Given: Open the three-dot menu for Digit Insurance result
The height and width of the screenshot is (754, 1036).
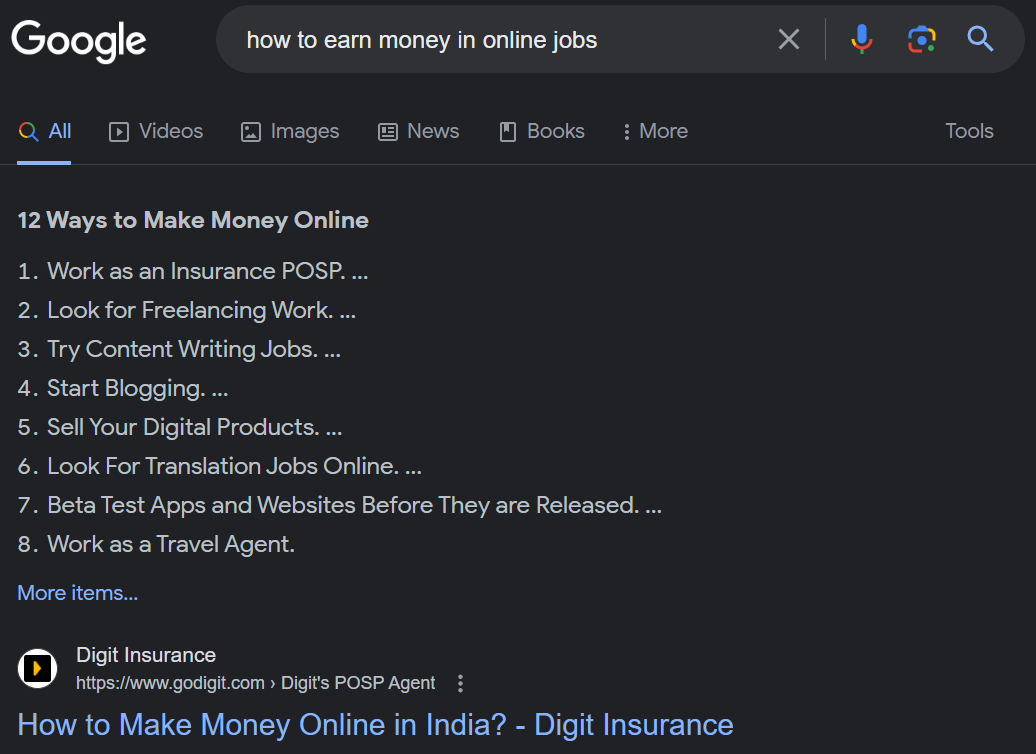Looking at the screenshot, I should click(461, 683).
